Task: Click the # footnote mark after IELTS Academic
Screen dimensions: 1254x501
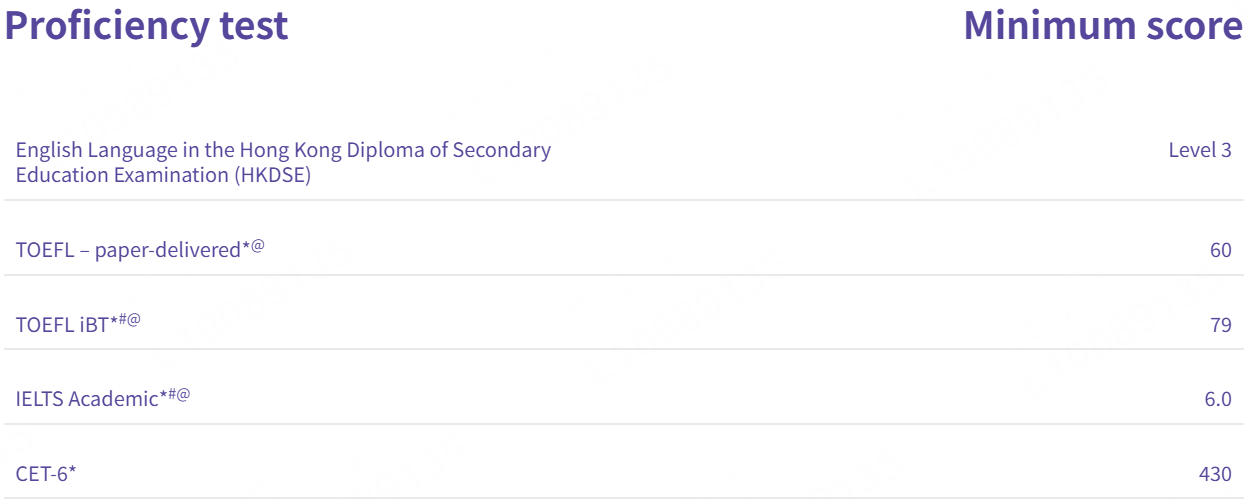Action: click(x=172, y=395)
